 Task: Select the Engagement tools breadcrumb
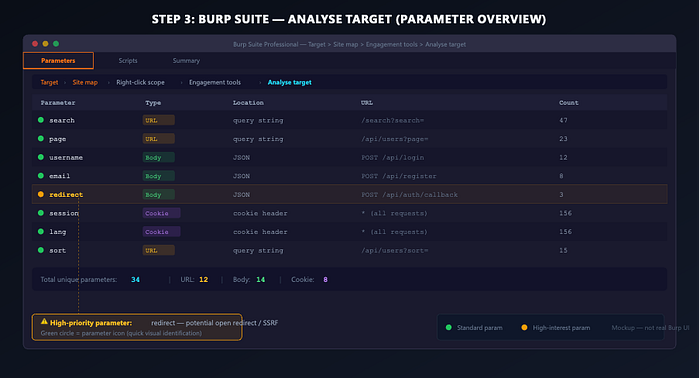tap(215, 83)
